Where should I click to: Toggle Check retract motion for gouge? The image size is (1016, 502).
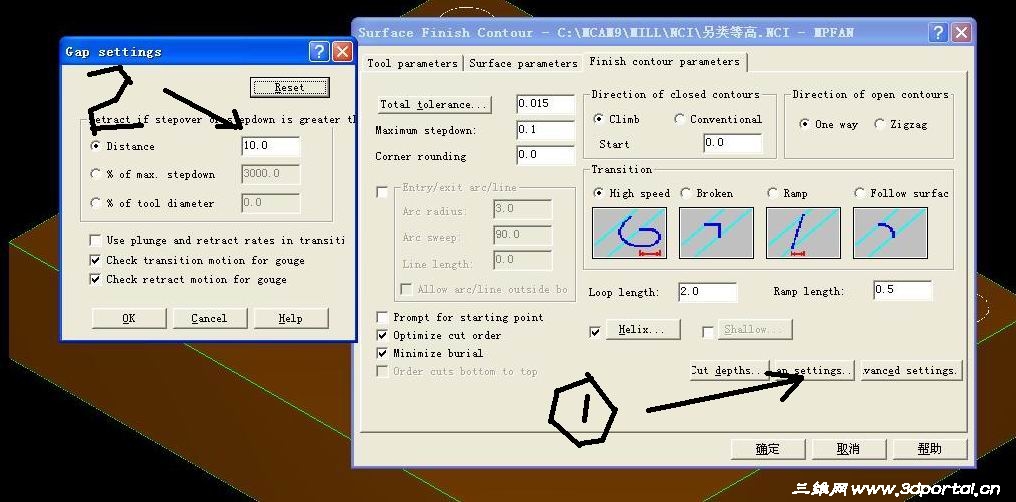coord(95,280)
